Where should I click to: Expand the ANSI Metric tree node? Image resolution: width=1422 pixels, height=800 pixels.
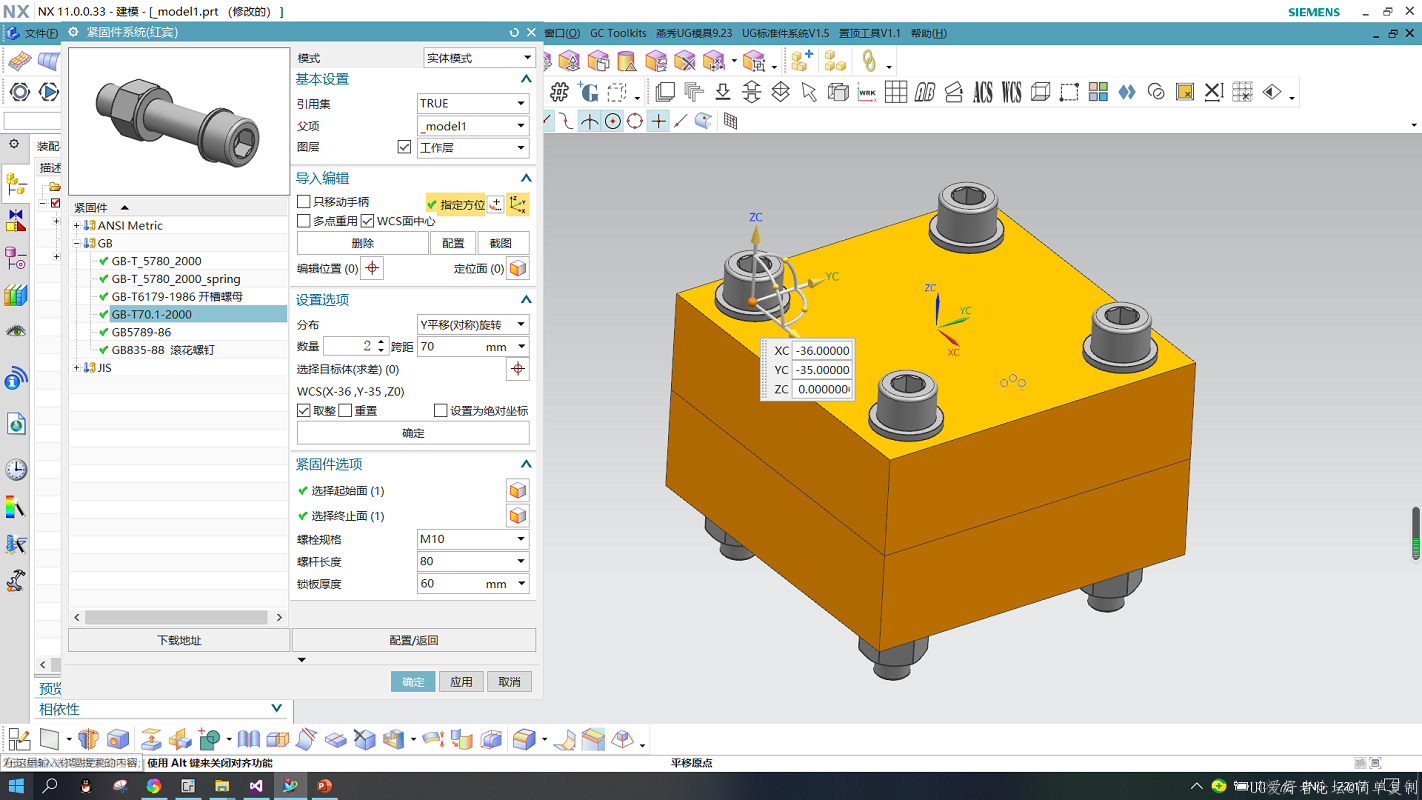click(77, 226)
